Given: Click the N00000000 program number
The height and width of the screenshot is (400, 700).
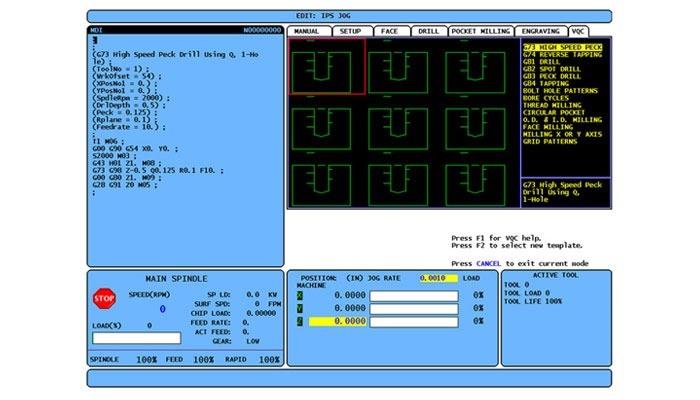Looking at the screenshot, I should coord(262,30).
